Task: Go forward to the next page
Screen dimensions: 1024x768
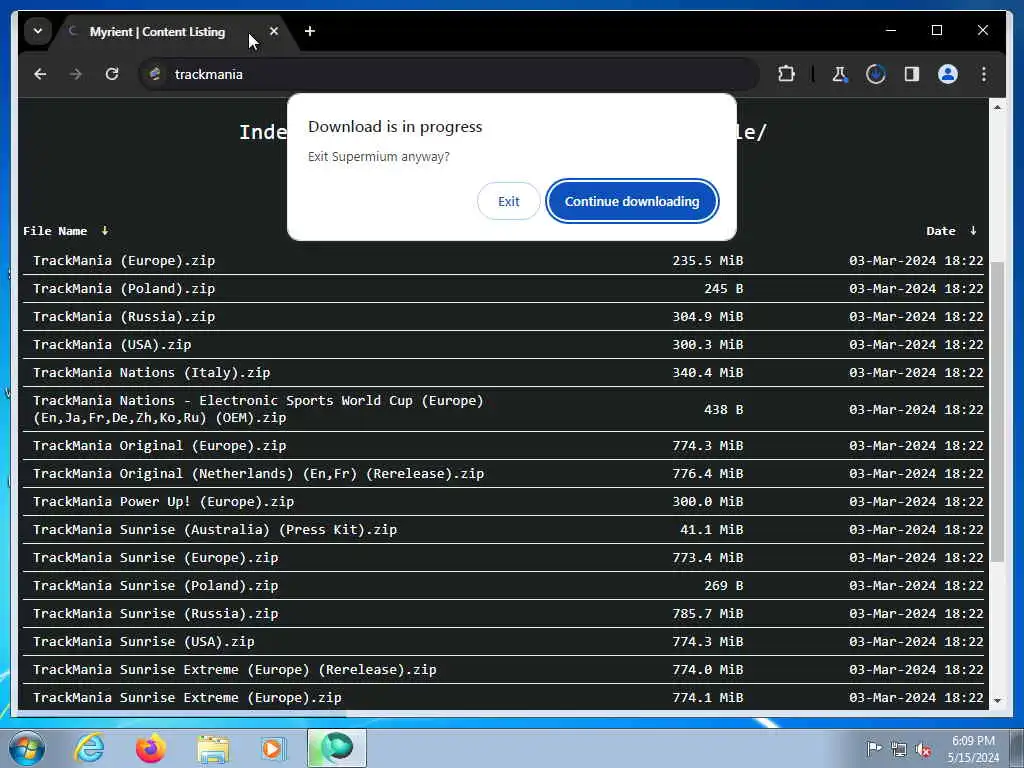Action: point(76,74)
